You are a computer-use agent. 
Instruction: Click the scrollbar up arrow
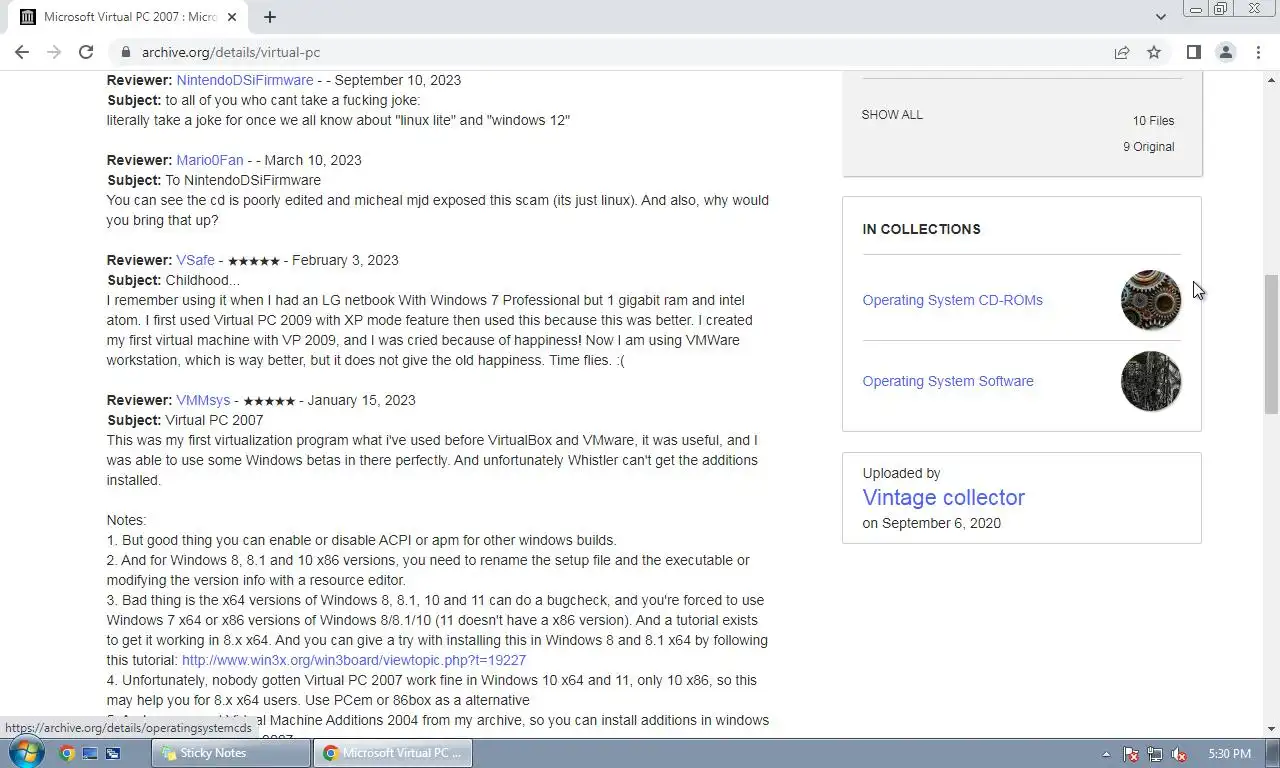1271,79
